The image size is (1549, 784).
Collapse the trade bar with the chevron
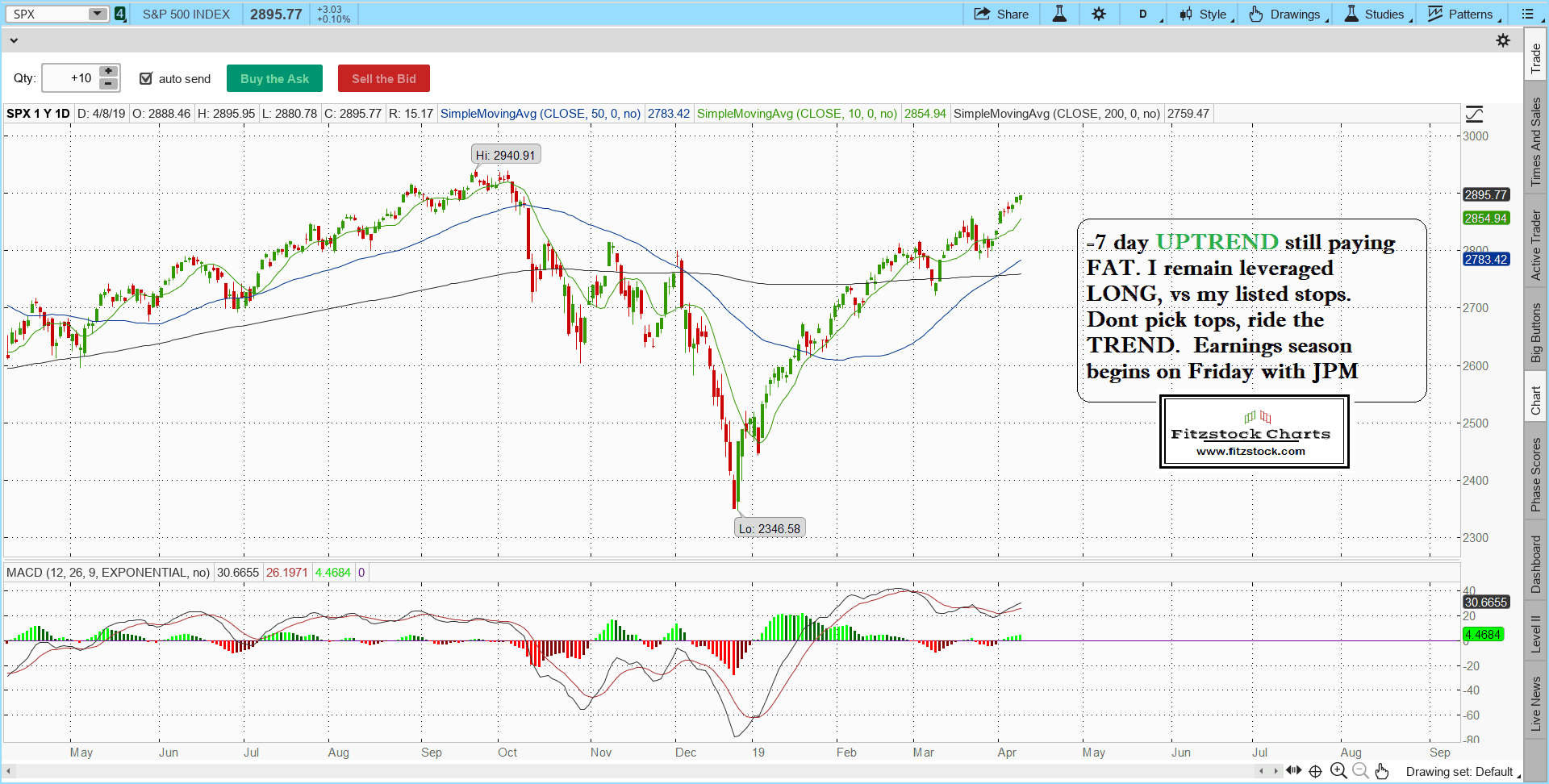(14, 40)
